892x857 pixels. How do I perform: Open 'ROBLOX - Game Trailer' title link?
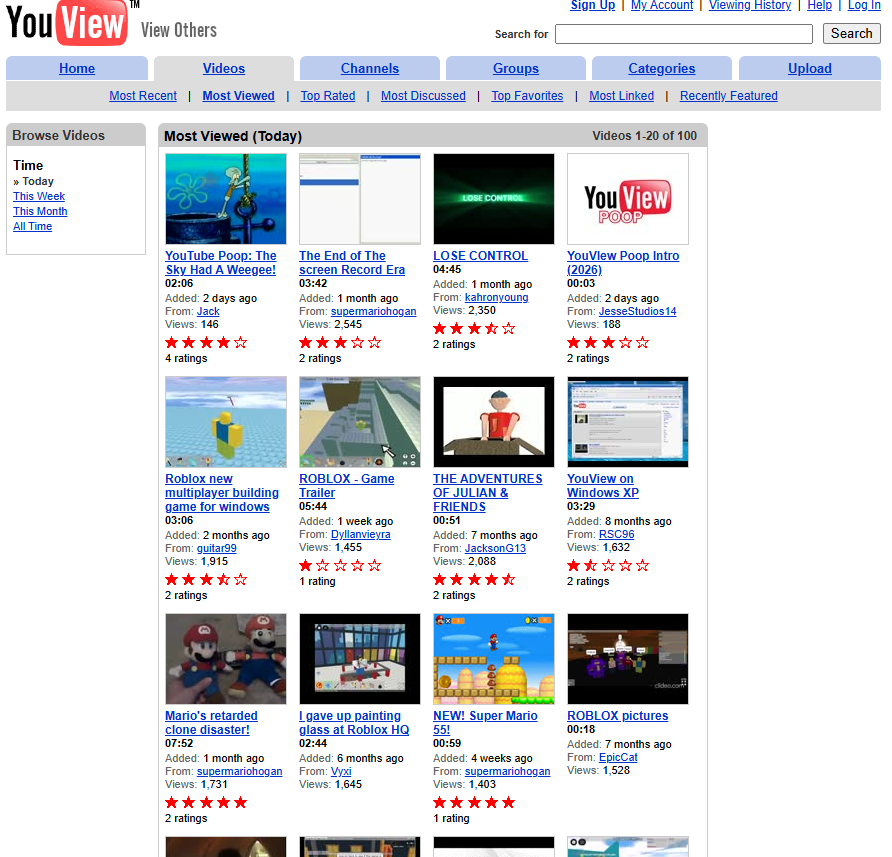pos(346,486)
